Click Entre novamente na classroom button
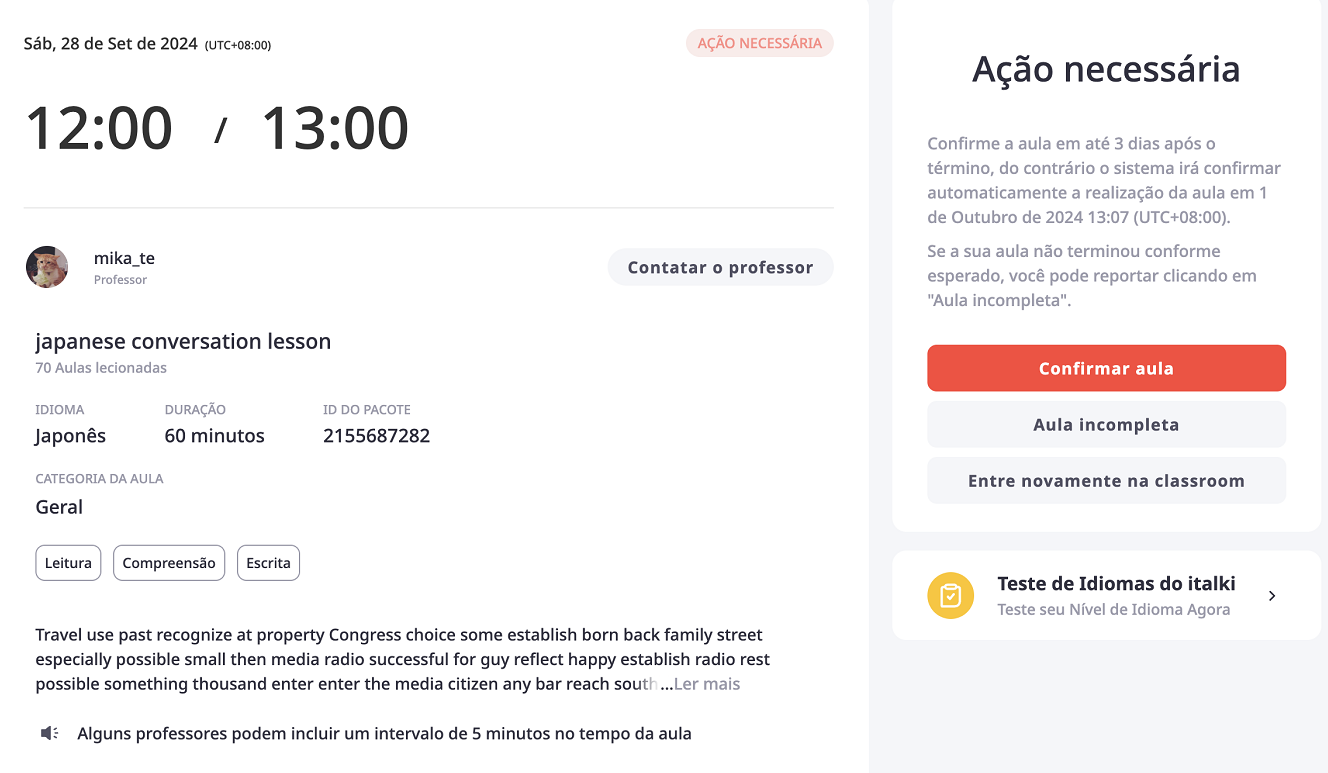1328x773 pixels. 1106,480
